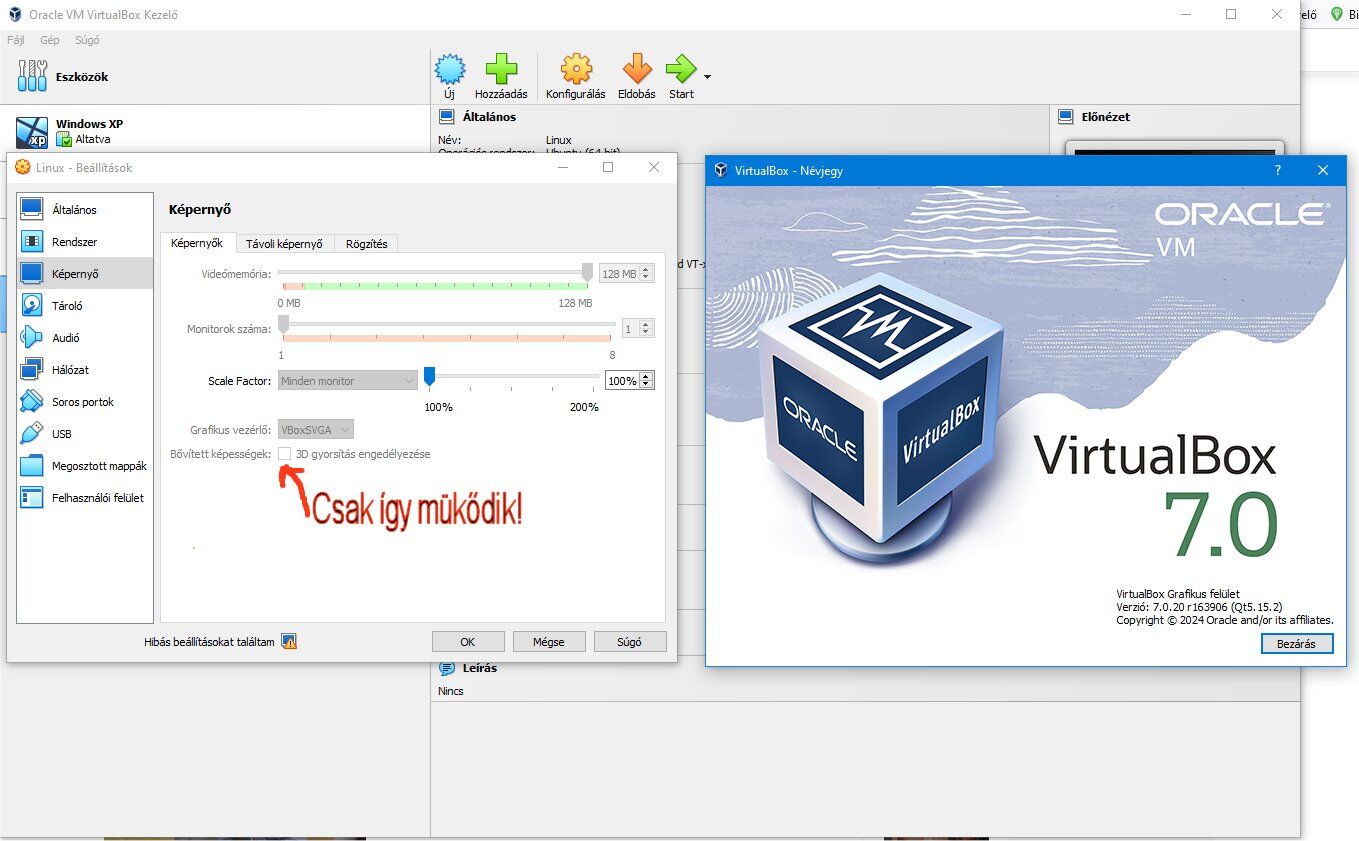Maximize the Linux - Beállítások dialog
1359x841 pixels.
click(x=608, y=167)
